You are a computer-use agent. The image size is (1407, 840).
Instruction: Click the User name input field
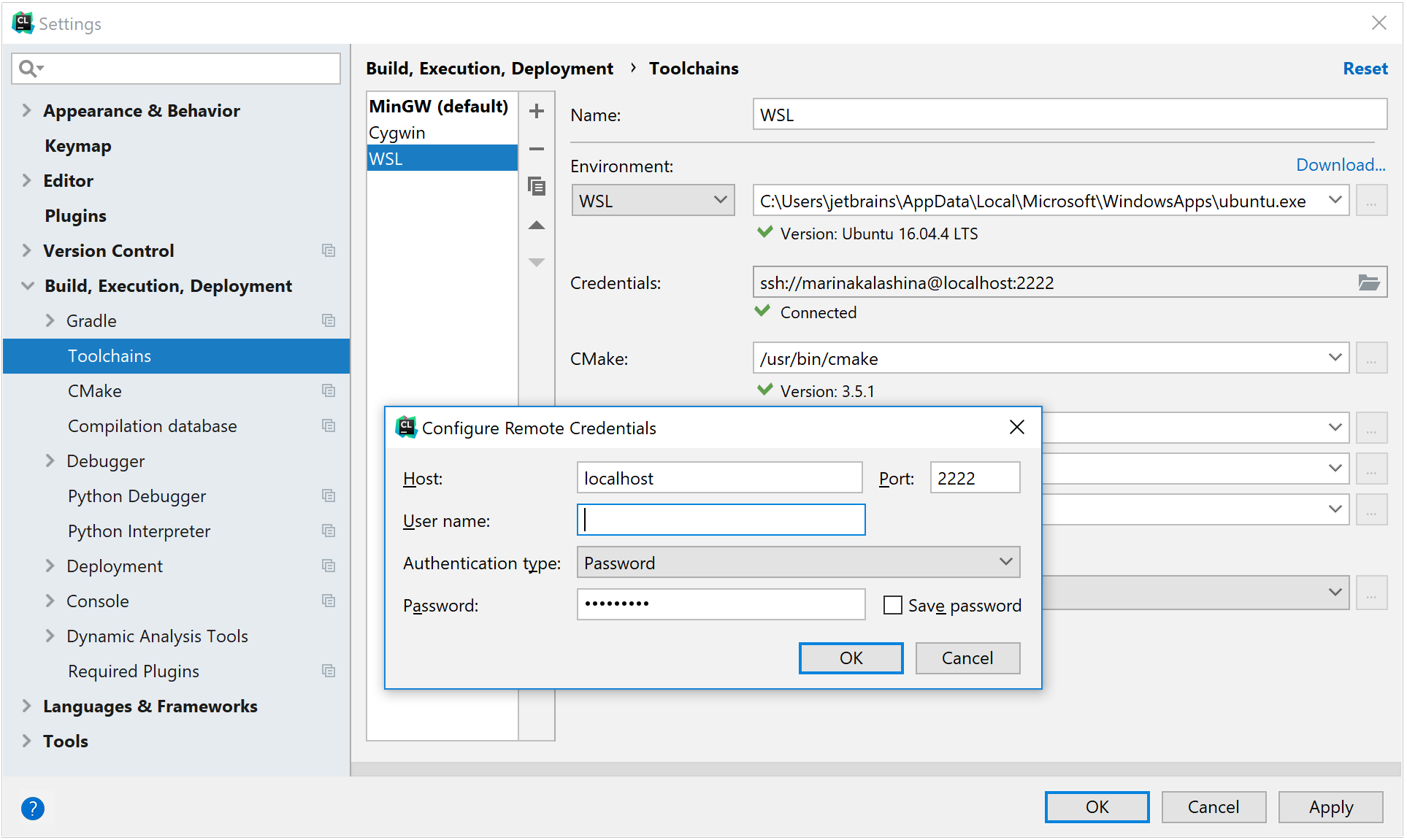click(x=721, y=520)
